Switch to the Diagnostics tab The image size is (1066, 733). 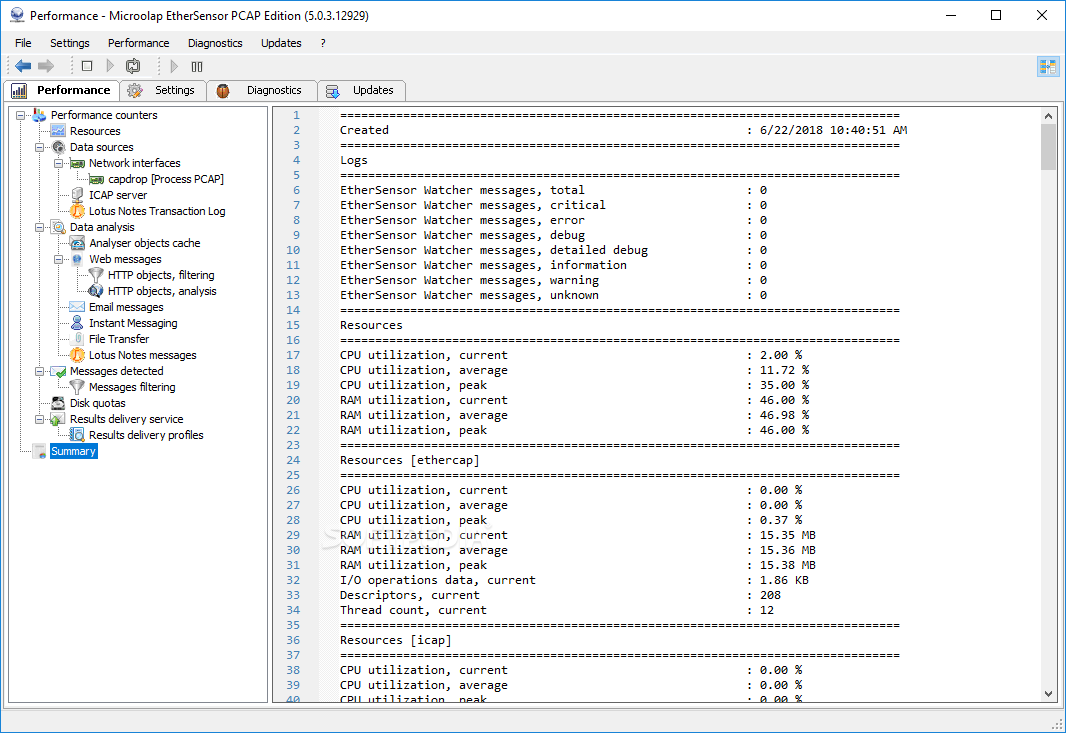pyautogui.click(x=262, y=90)
